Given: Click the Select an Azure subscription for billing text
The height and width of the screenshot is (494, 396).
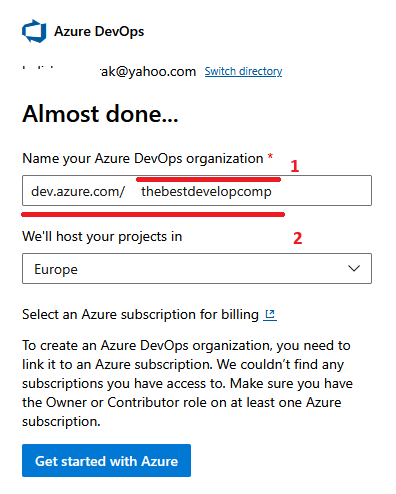Looking at the screenshot, I should point(140,315).
